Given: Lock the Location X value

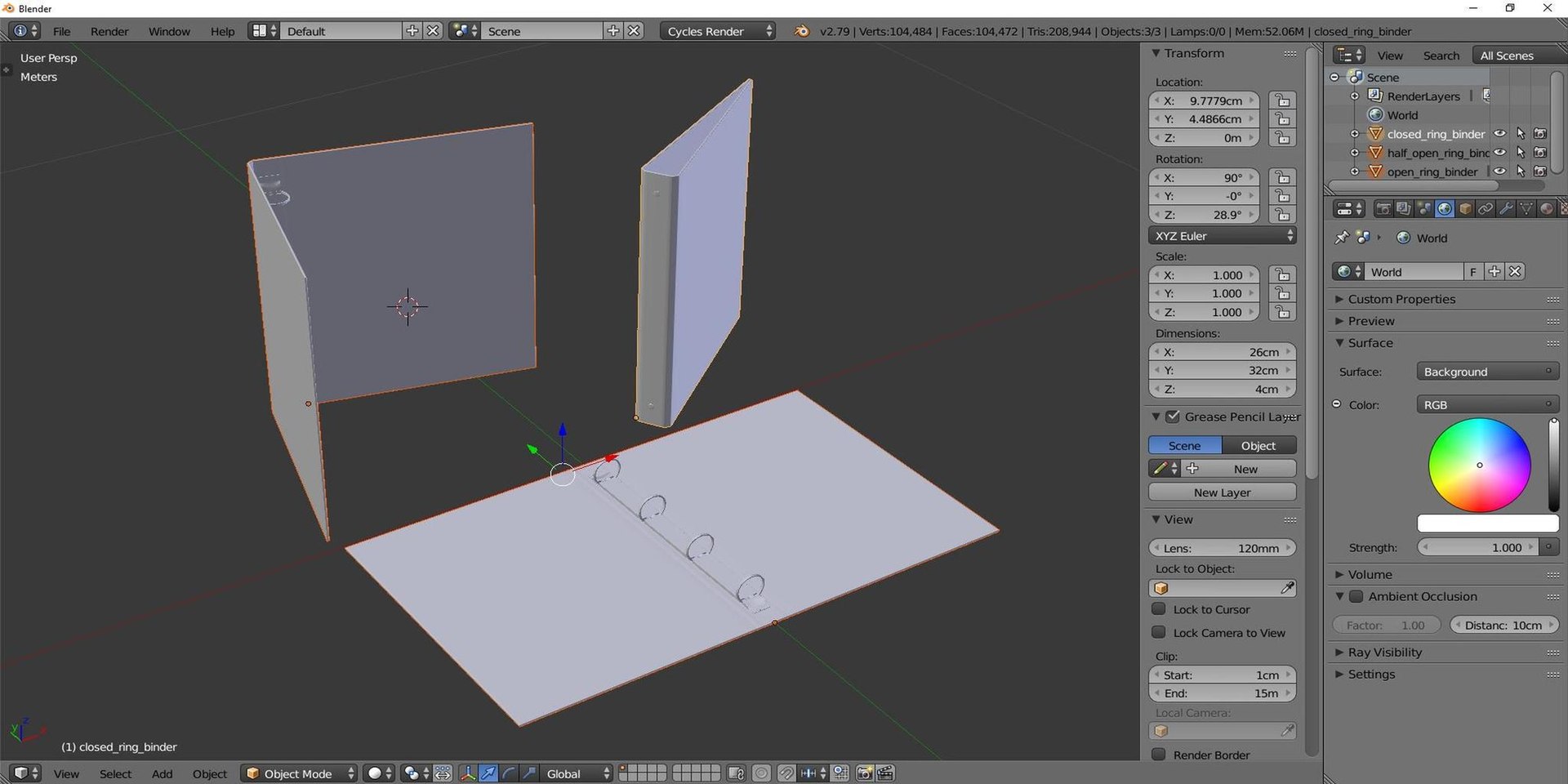Looking at the screenshot, I should 1282,100.
